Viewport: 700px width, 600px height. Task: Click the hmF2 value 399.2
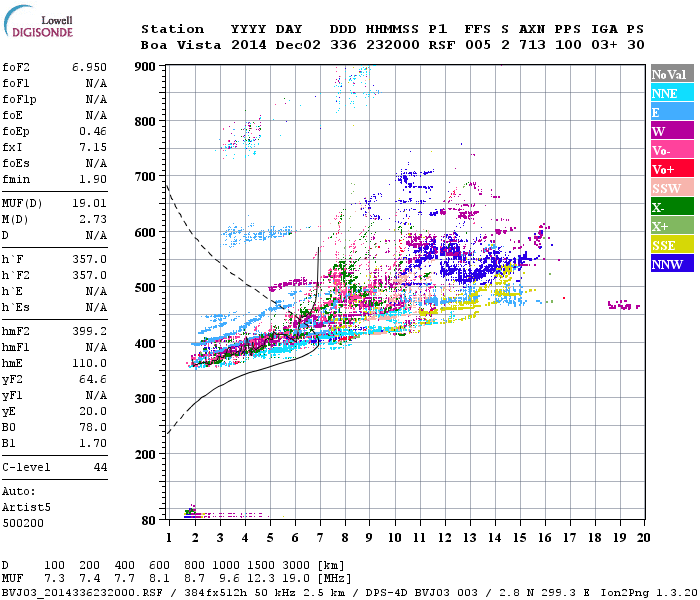coord(89,332)
